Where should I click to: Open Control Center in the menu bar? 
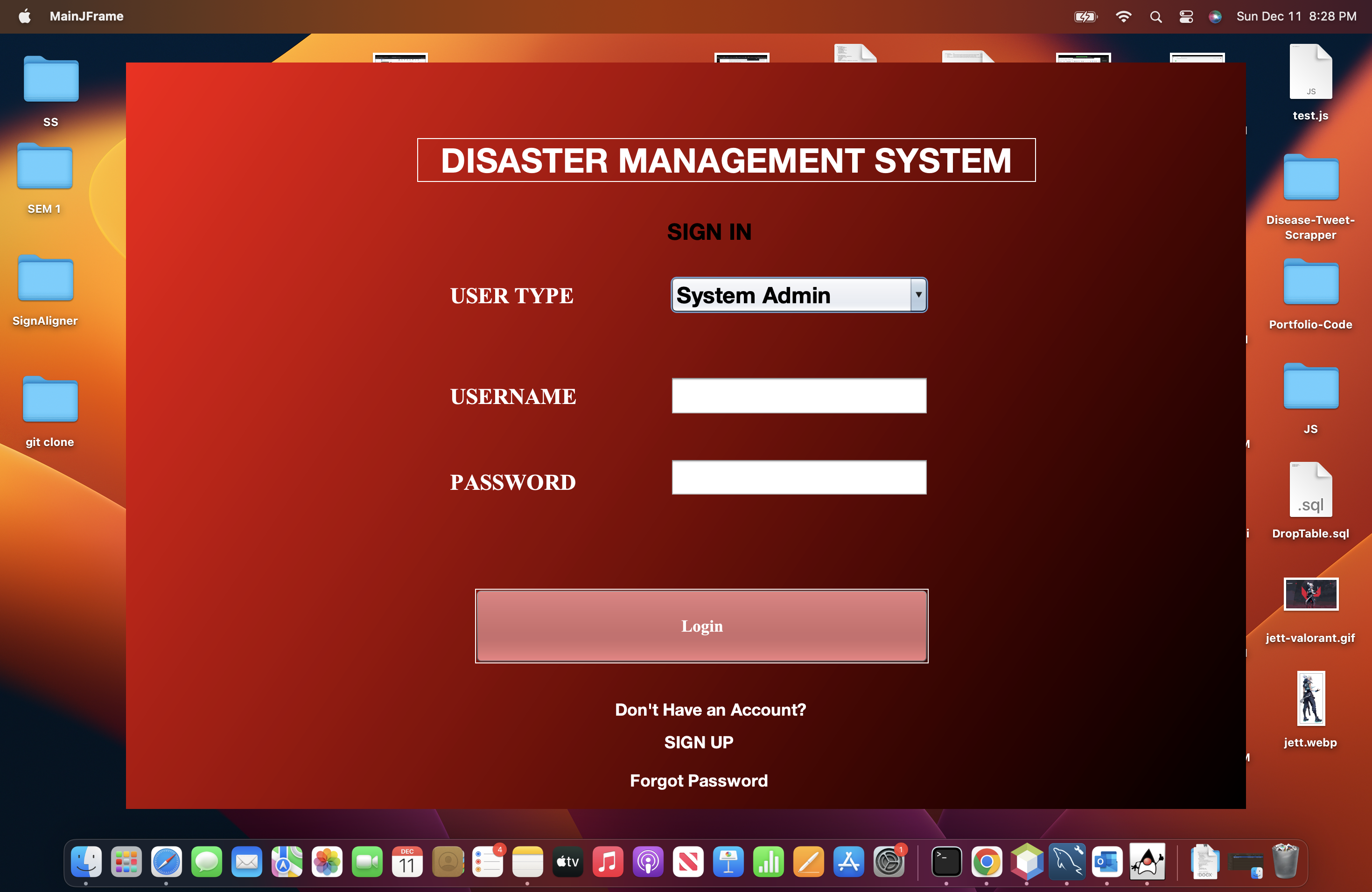[x=1186, y=17]
